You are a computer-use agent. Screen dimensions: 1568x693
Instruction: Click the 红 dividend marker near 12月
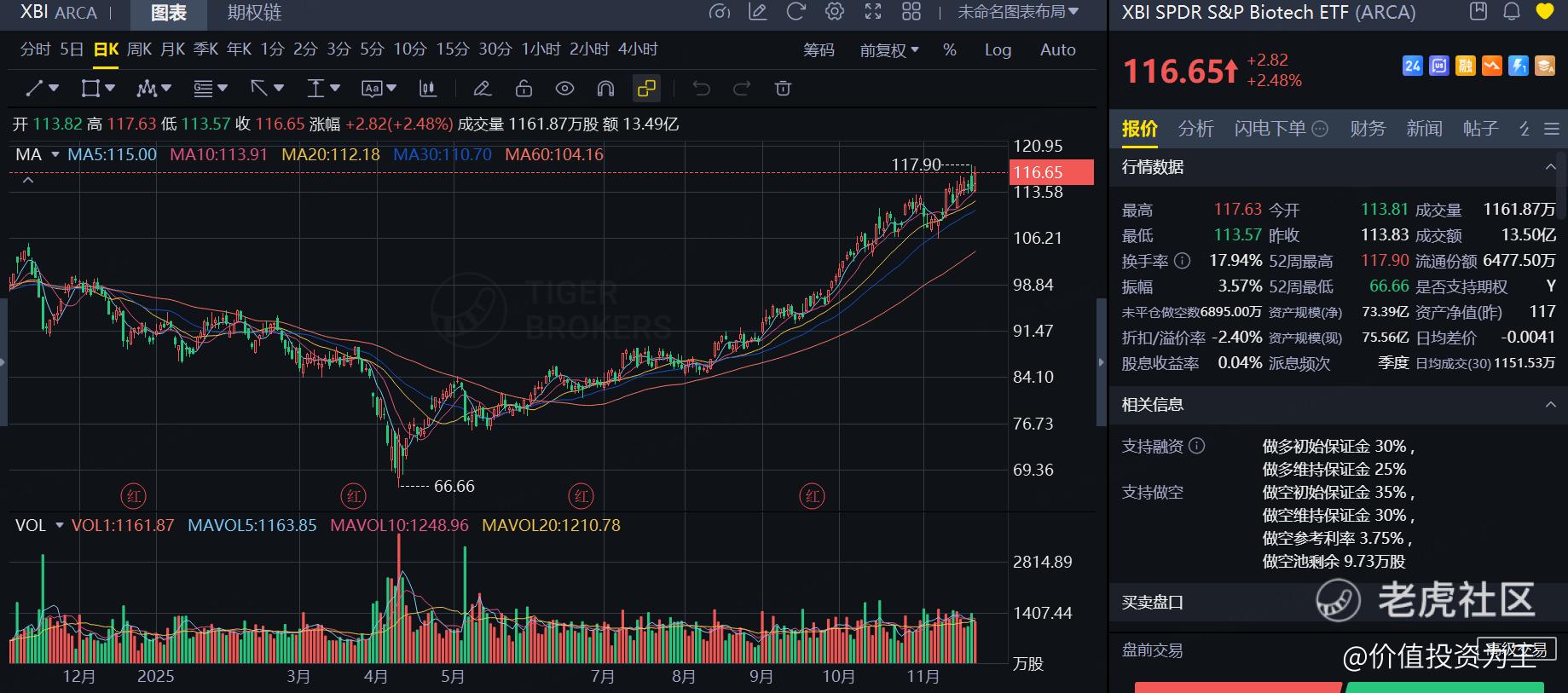[x=134, y=496]
